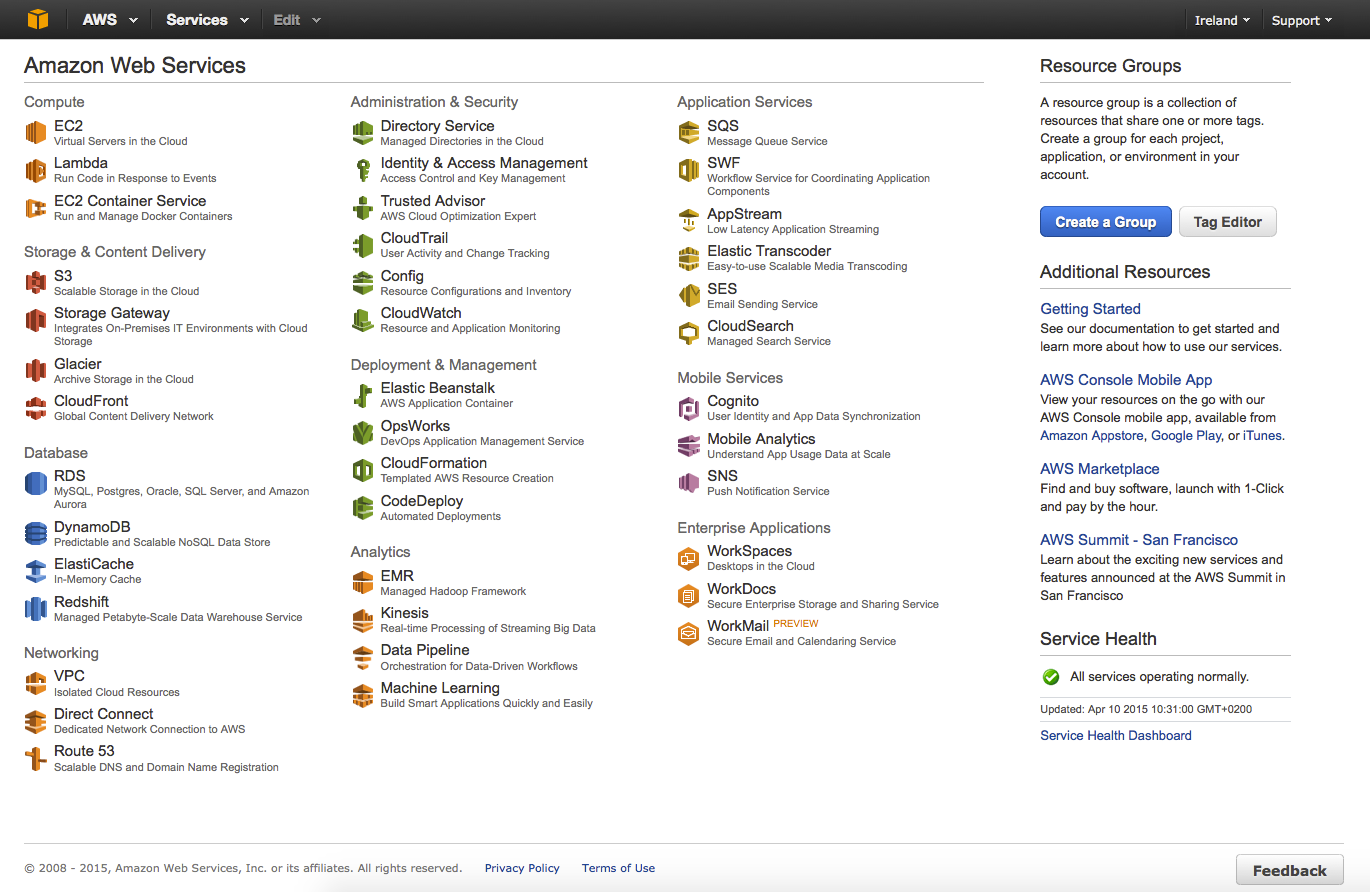
Task: Follow the iTunes link
Action: pyautogui.click(x=1262, y=436)
